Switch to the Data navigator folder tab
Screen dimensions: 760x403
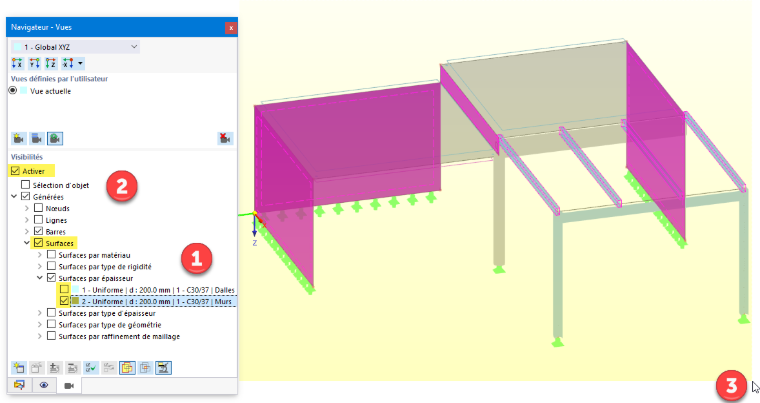19,385
